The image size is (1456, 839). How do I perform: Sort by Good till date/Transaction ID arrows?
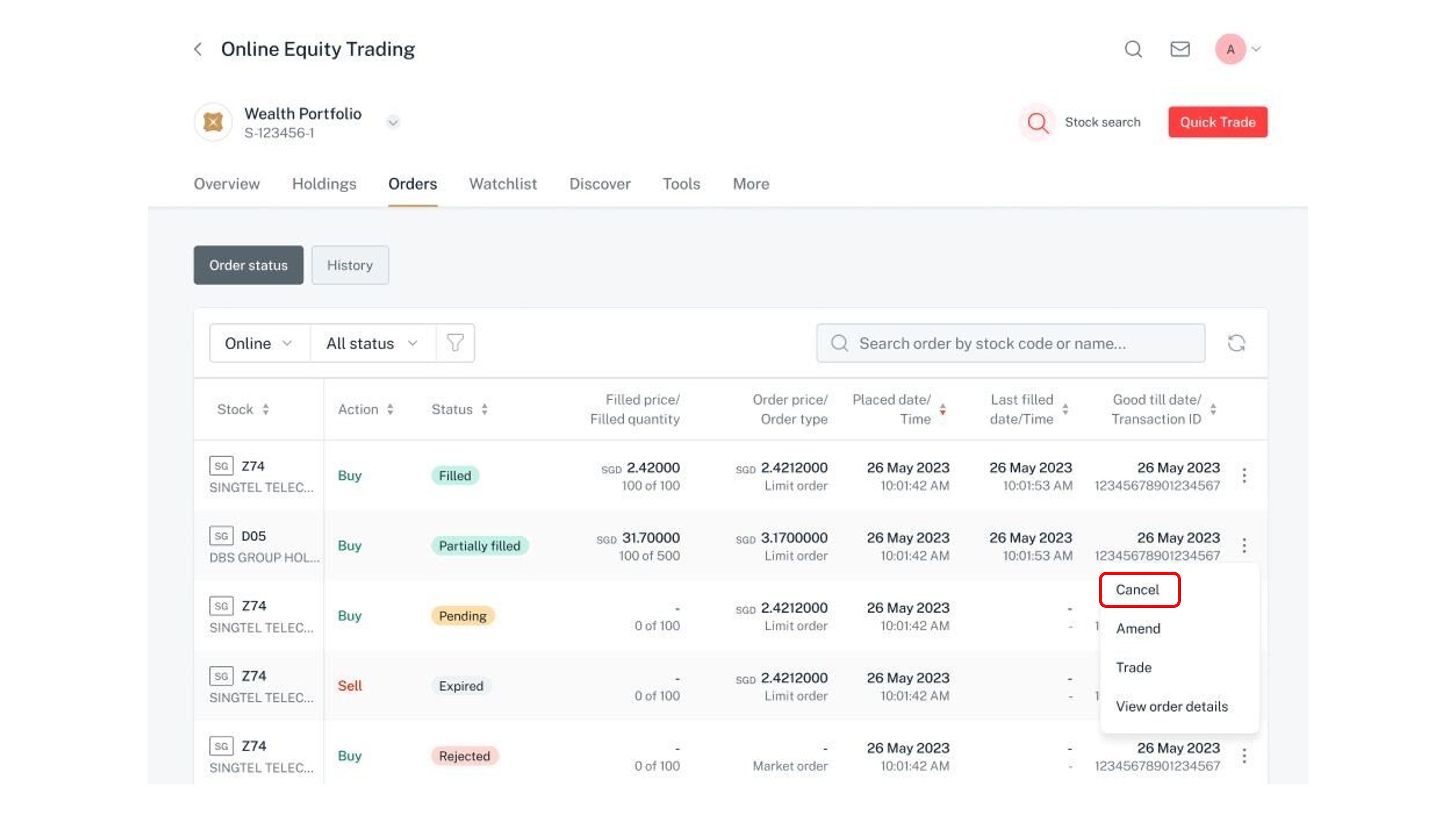pyautogui.click(x=1213, y=409)
